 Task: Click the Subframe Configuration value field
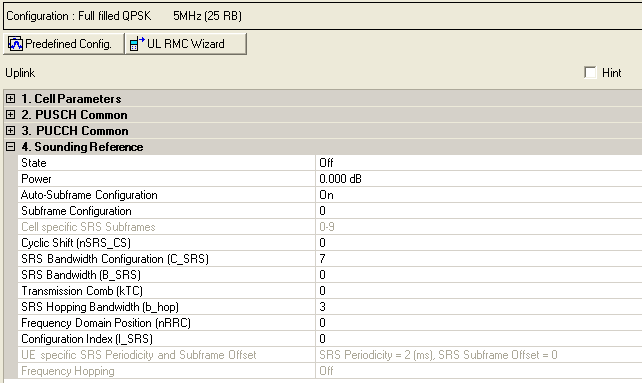[x=479, y=211]
